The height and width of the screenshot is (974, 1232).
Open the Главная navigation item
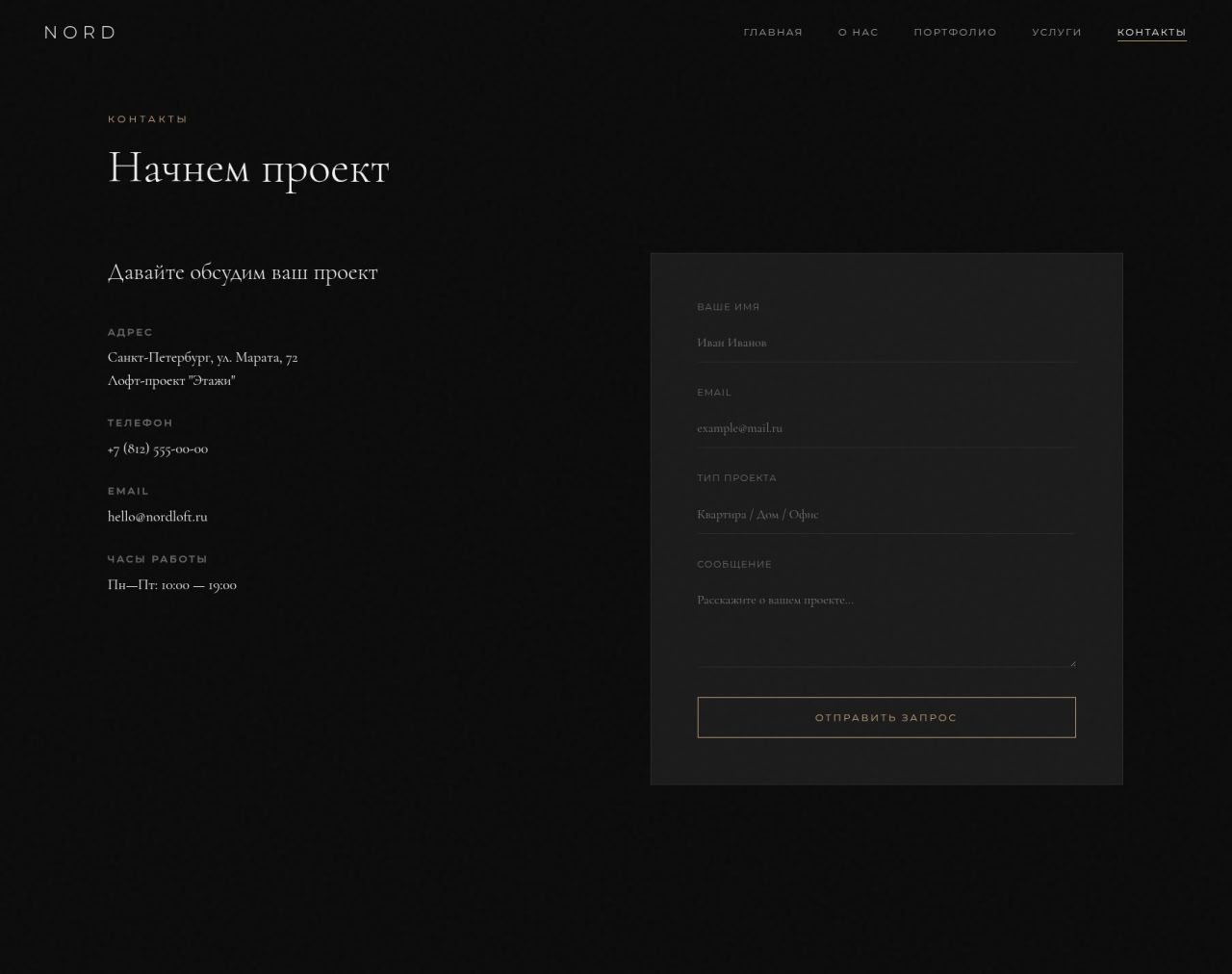772,33
